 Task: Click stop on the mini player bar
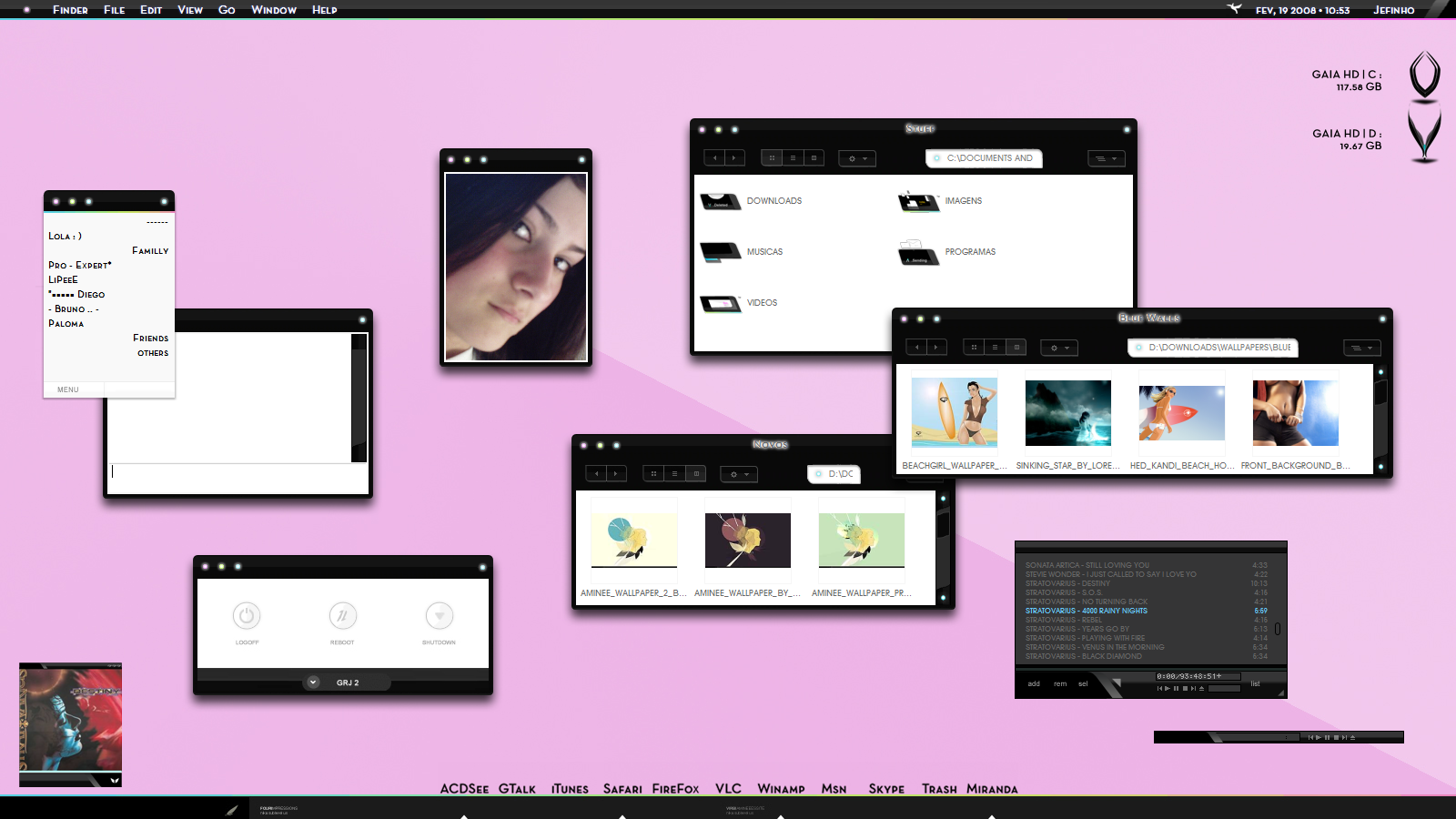tap(1337, 737)
